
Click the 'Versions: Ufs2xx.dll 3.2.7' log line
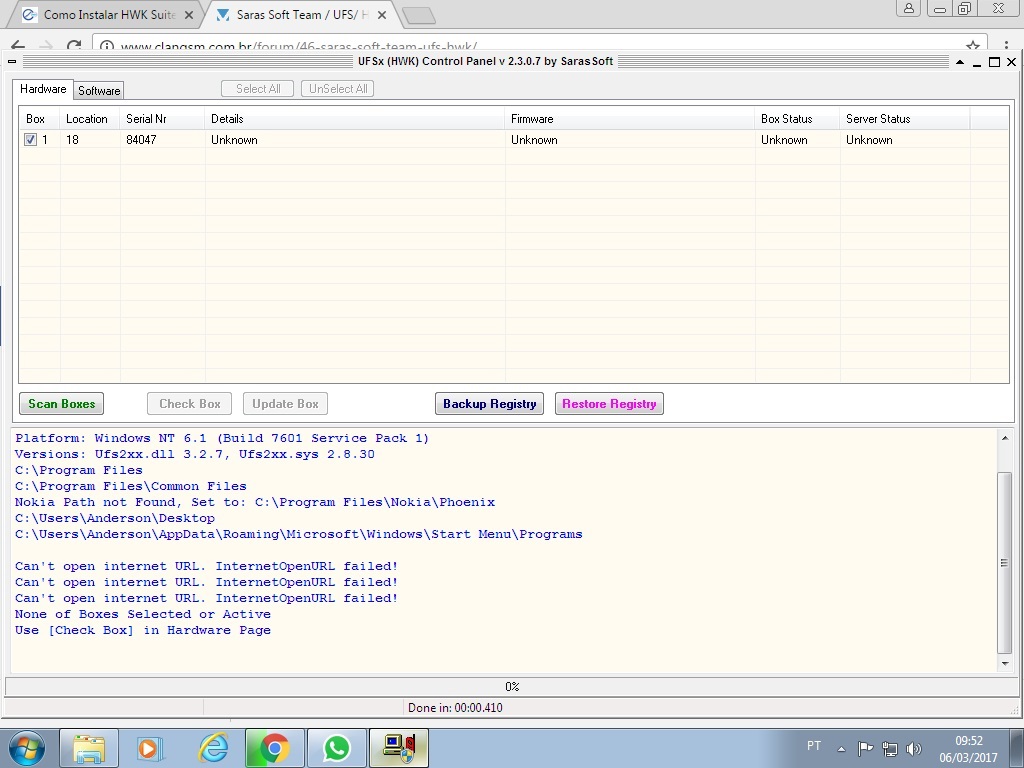click(x=195, y=455)
